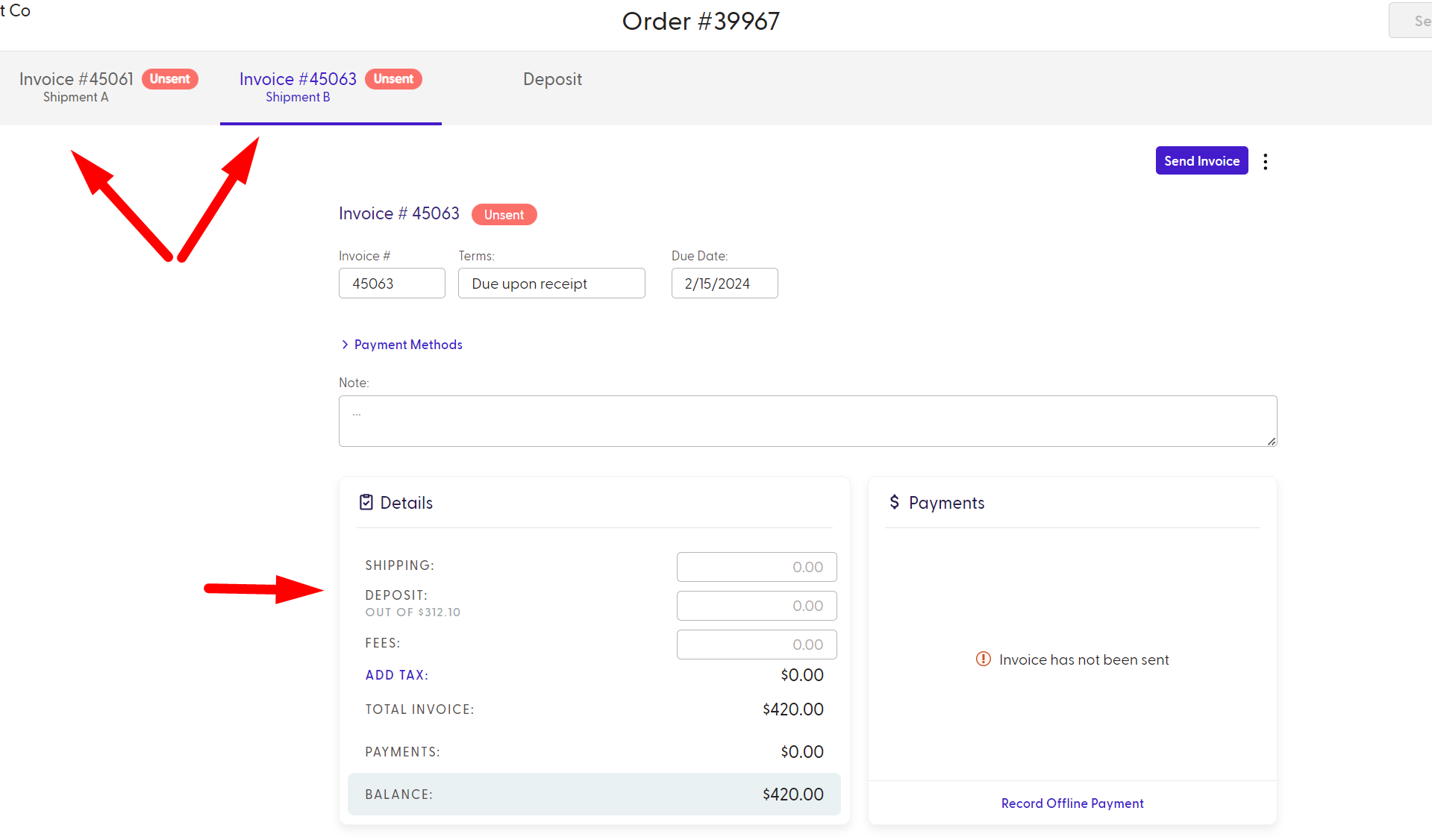Screen dimensions: 1432x840
Task: Click the warning icon near invoice not sent
Action: (x=983, y=659)
